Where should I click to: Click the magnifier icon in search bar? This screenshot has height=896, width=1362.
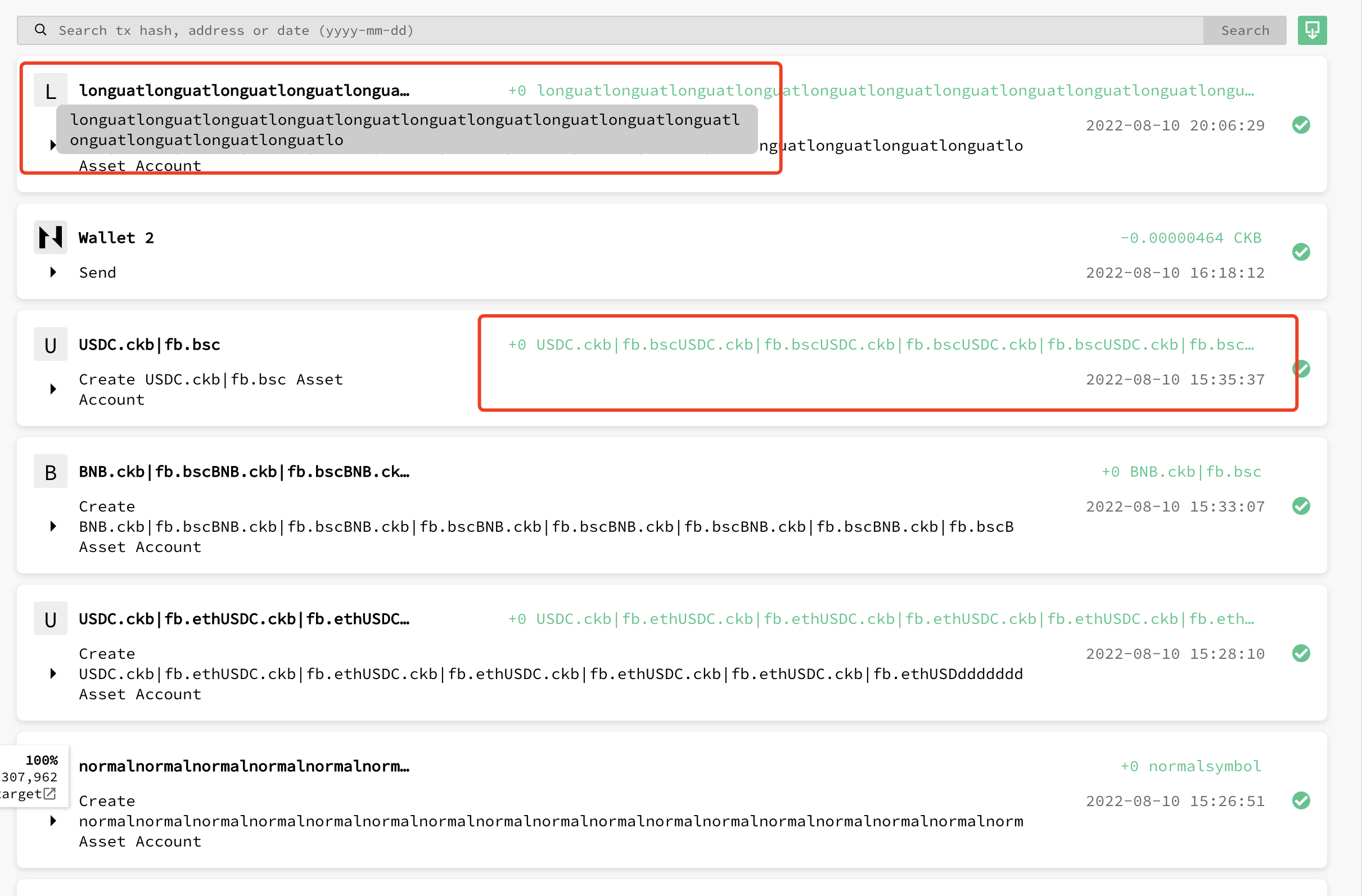40,30
